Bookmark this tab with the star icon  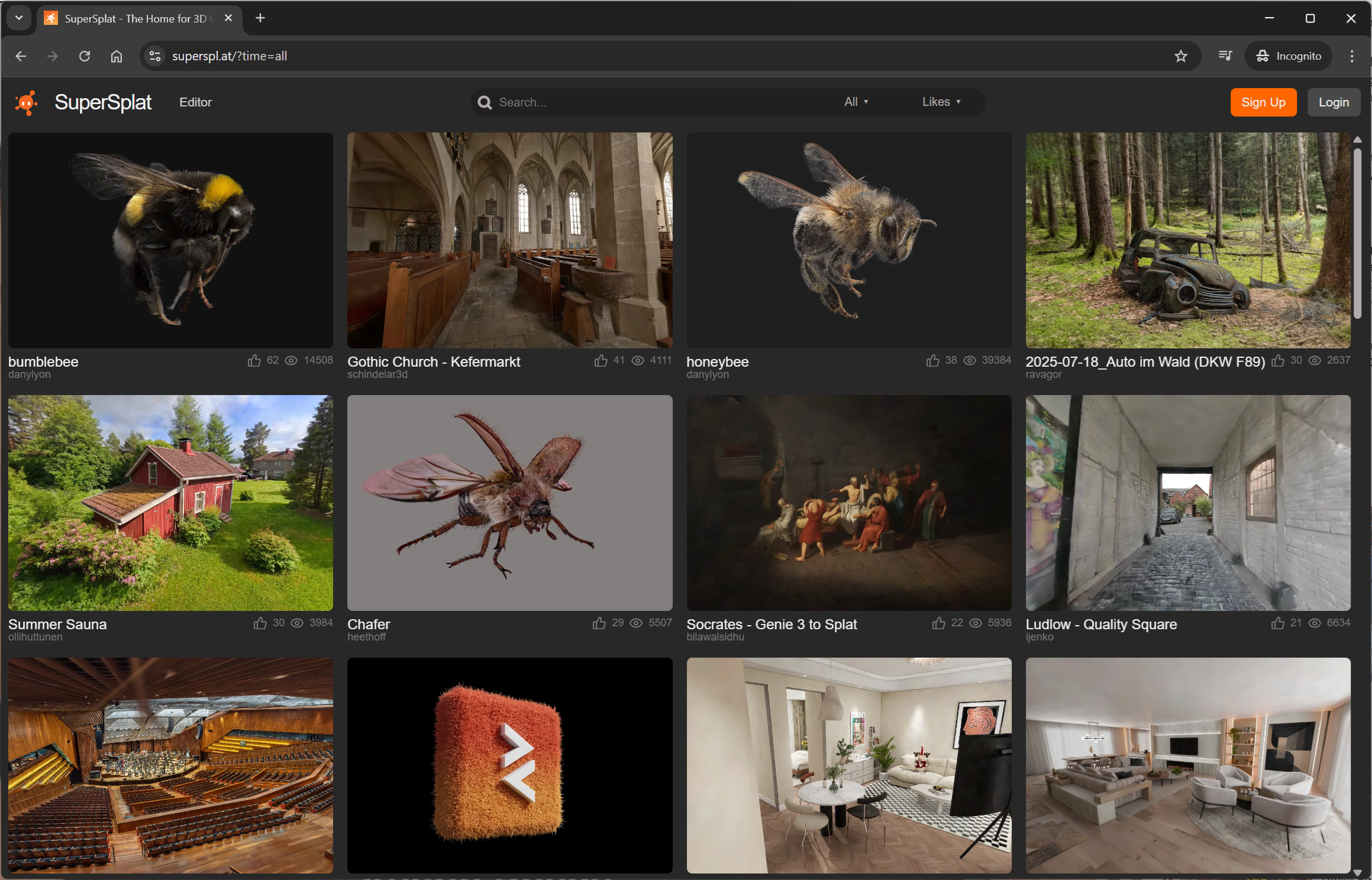(x=1180, y=56)
